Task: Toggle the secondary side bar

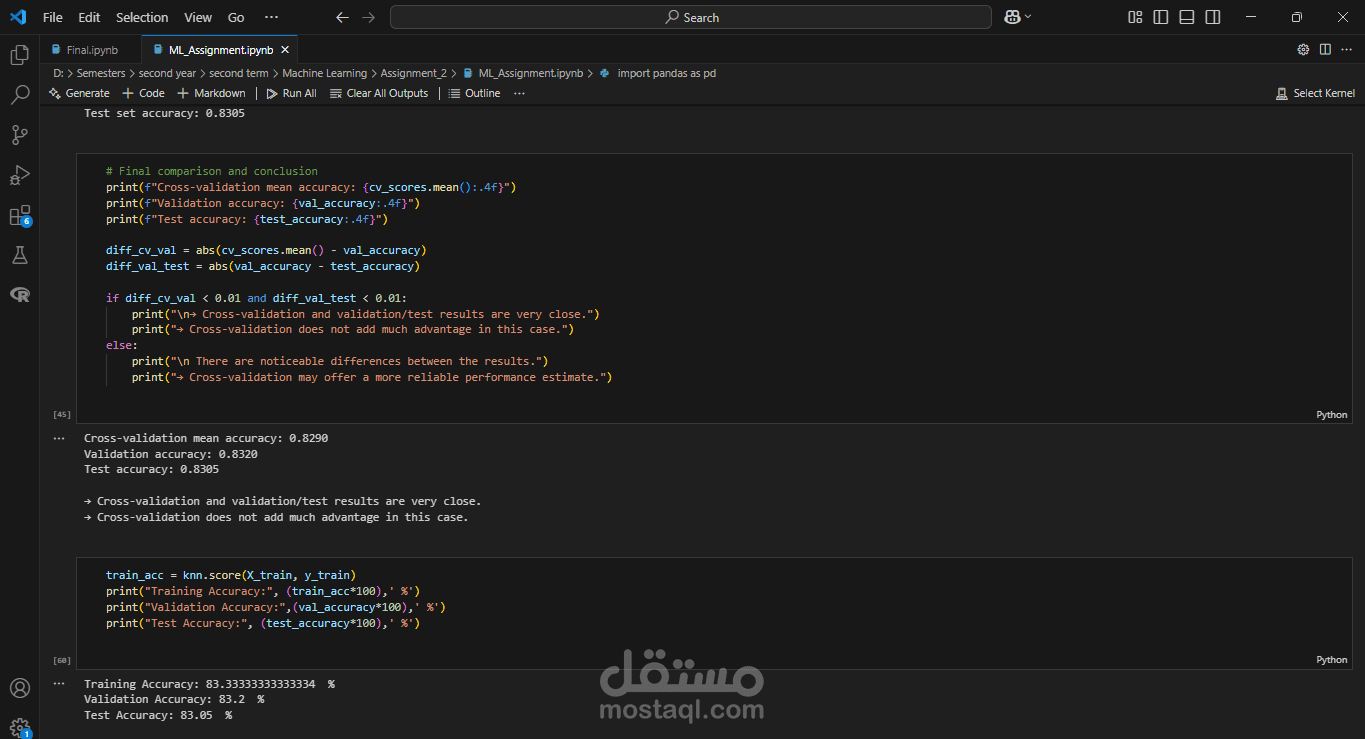Action: (x=1213, y=17)
